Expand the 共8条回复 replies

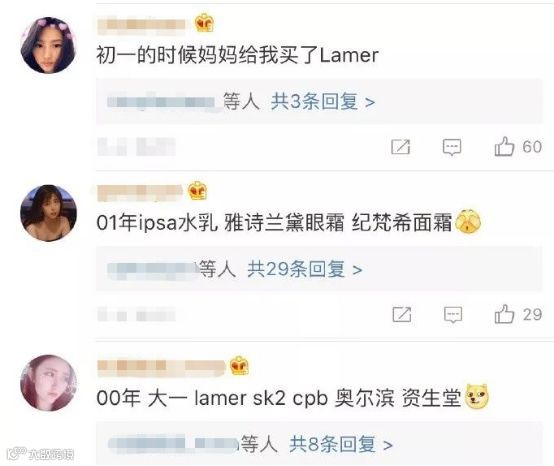[341, 444]
